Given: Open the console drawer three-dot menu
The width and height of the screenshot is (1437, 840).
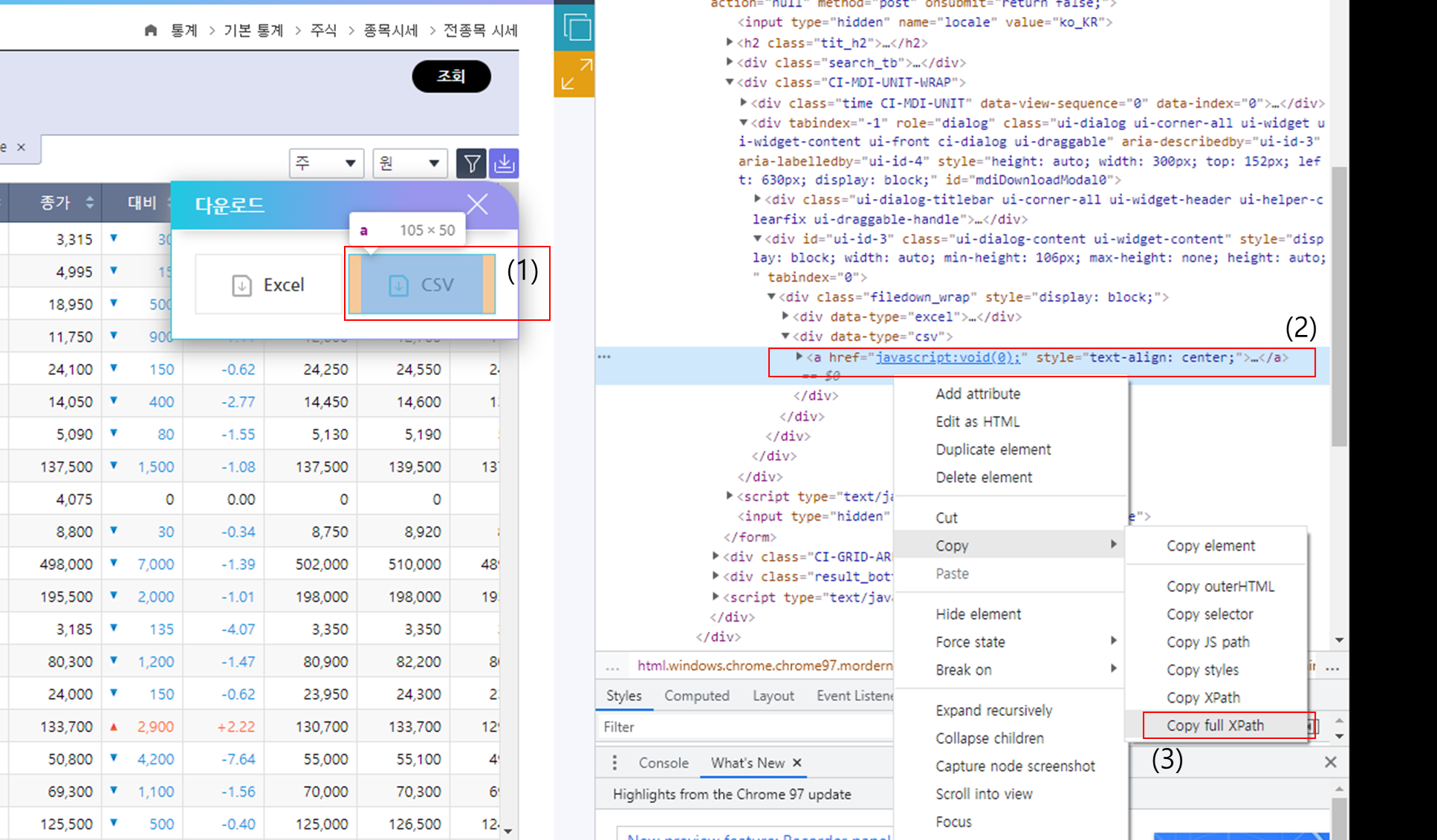Looking at the screenshot, I should coord(614,763).
